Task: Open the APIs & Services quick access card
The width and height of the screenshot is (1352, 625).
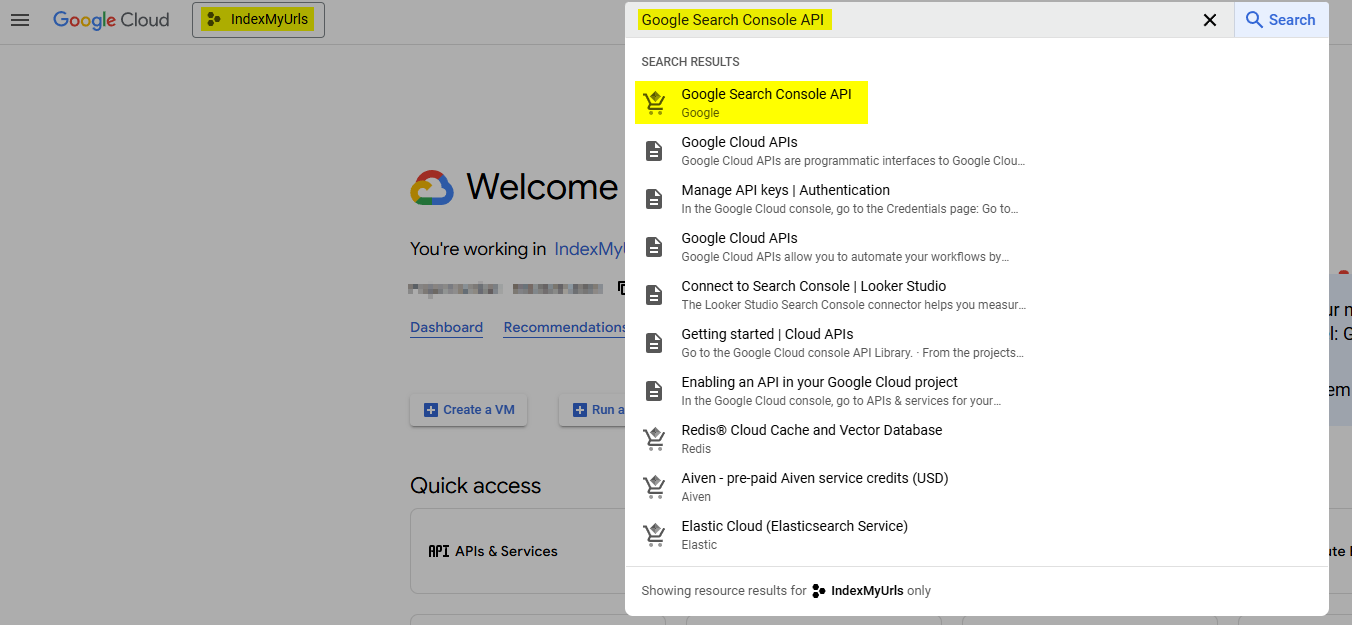Action: (517, 551)
